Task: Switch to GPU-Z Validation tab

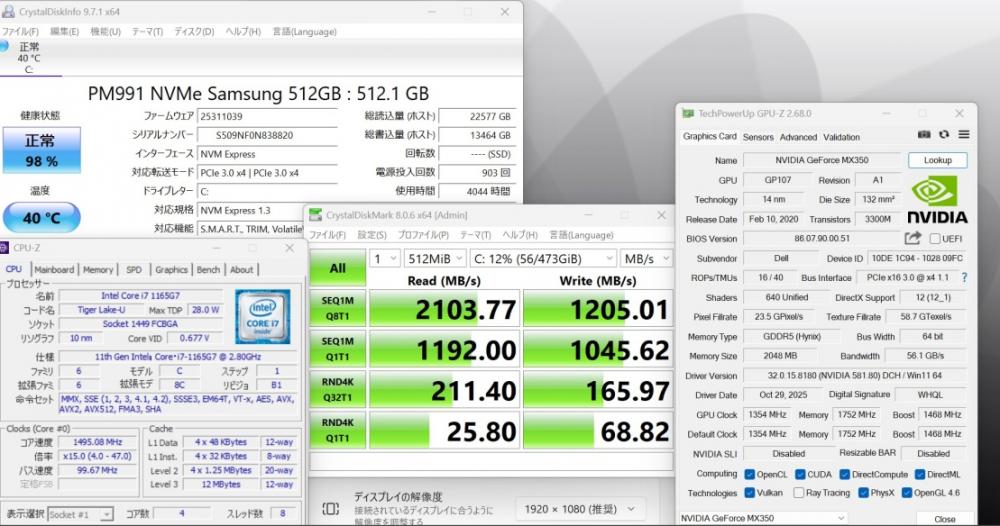Action: [x=842, y=137]
